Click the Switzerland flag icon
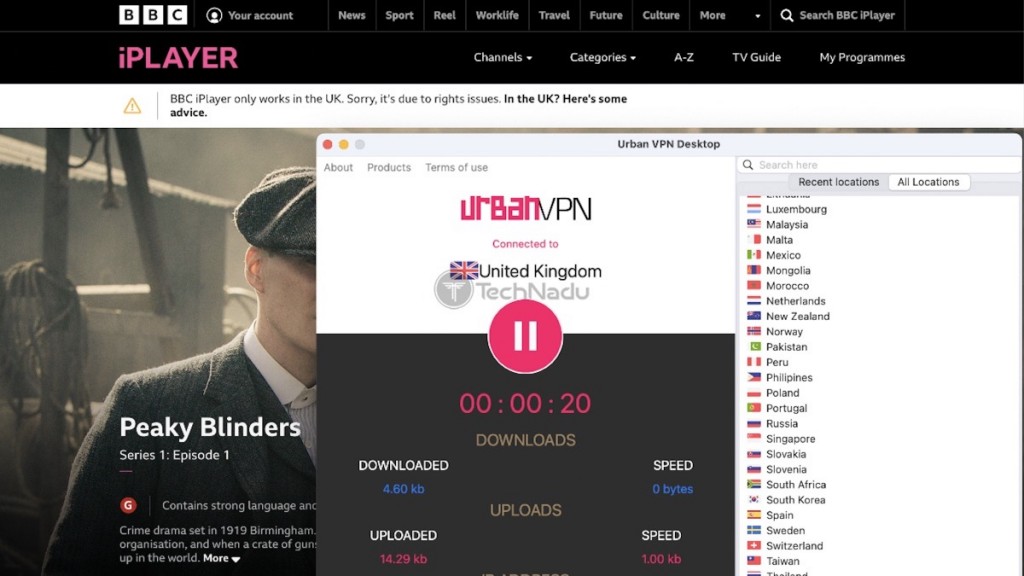 pos(754,545)
